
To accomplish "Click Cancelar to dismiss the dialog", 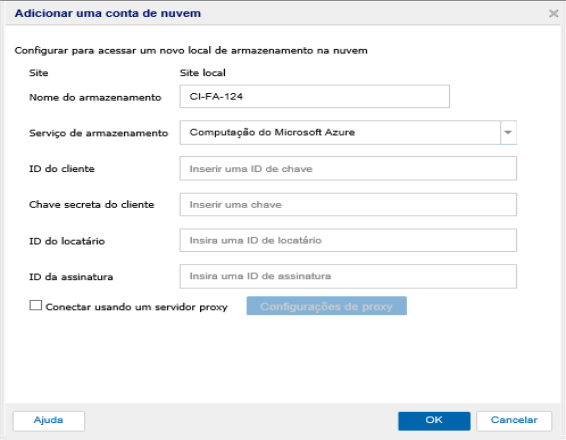I will pyautogui.click(x=514, y=421).
